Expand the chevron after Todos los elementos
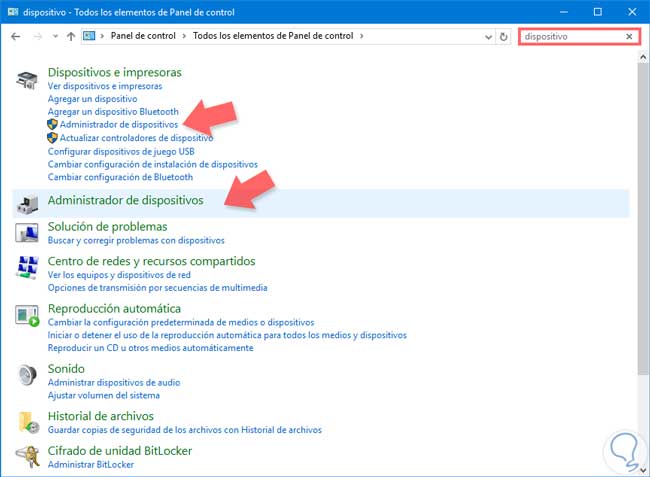The height and width of the screenshot is (477, 650). click(362, 36)
